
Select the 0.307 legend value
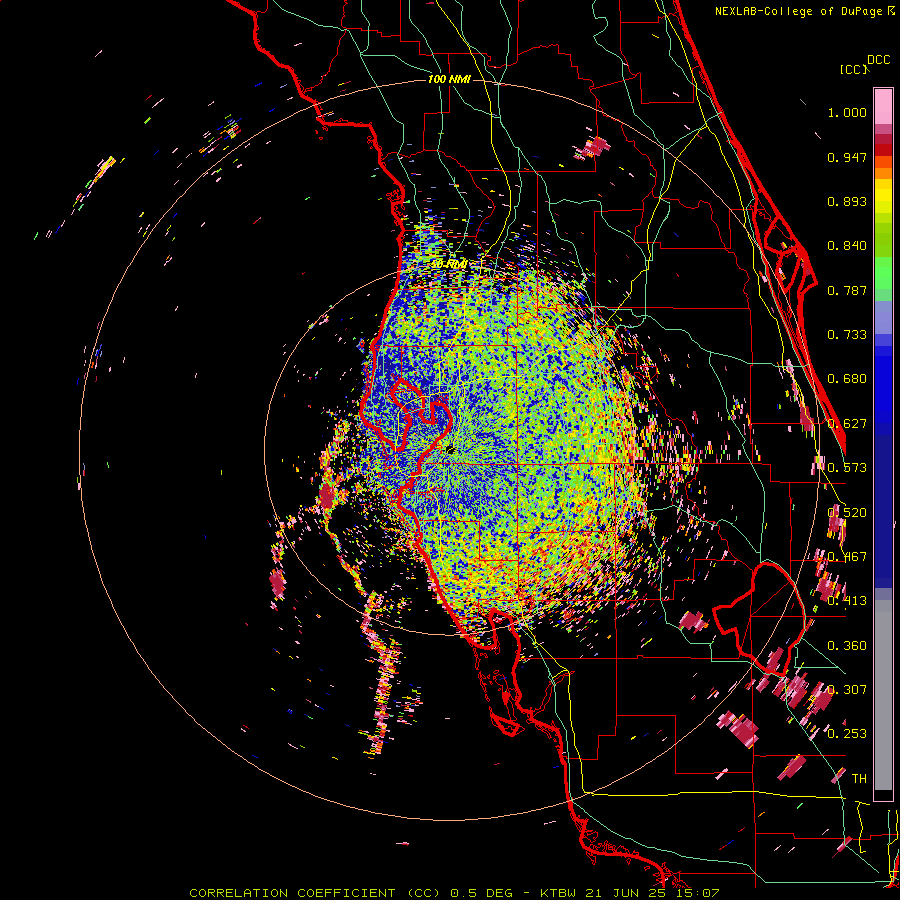point(847,690)
